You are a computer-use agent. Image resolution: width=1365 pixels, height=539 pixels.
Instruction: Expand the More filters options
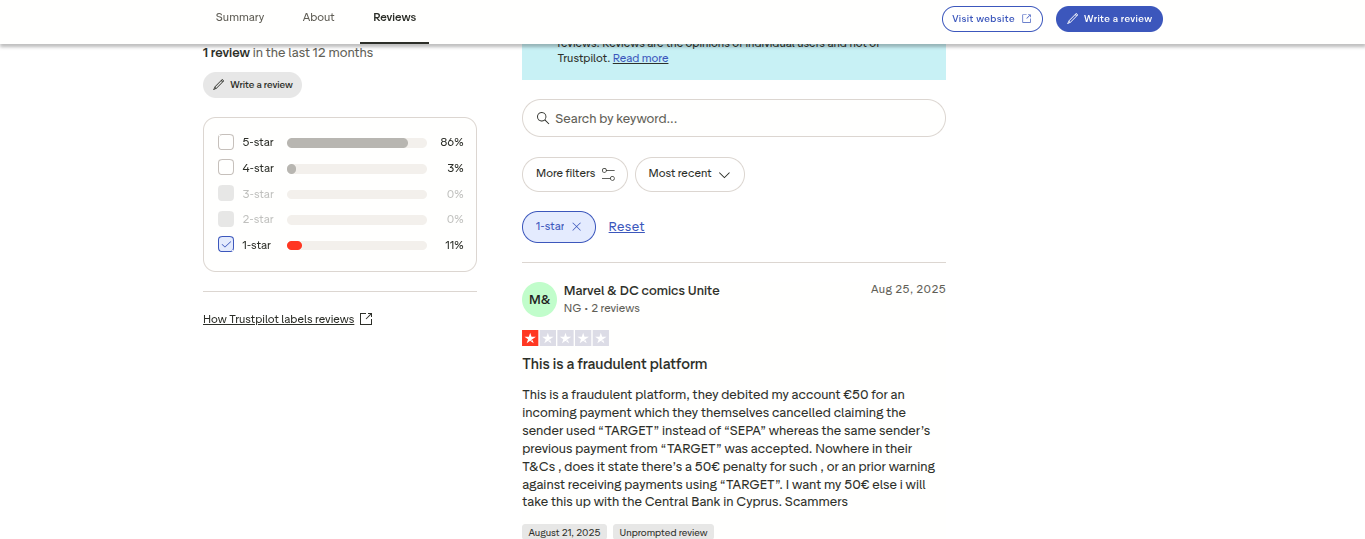coord(575,174)
